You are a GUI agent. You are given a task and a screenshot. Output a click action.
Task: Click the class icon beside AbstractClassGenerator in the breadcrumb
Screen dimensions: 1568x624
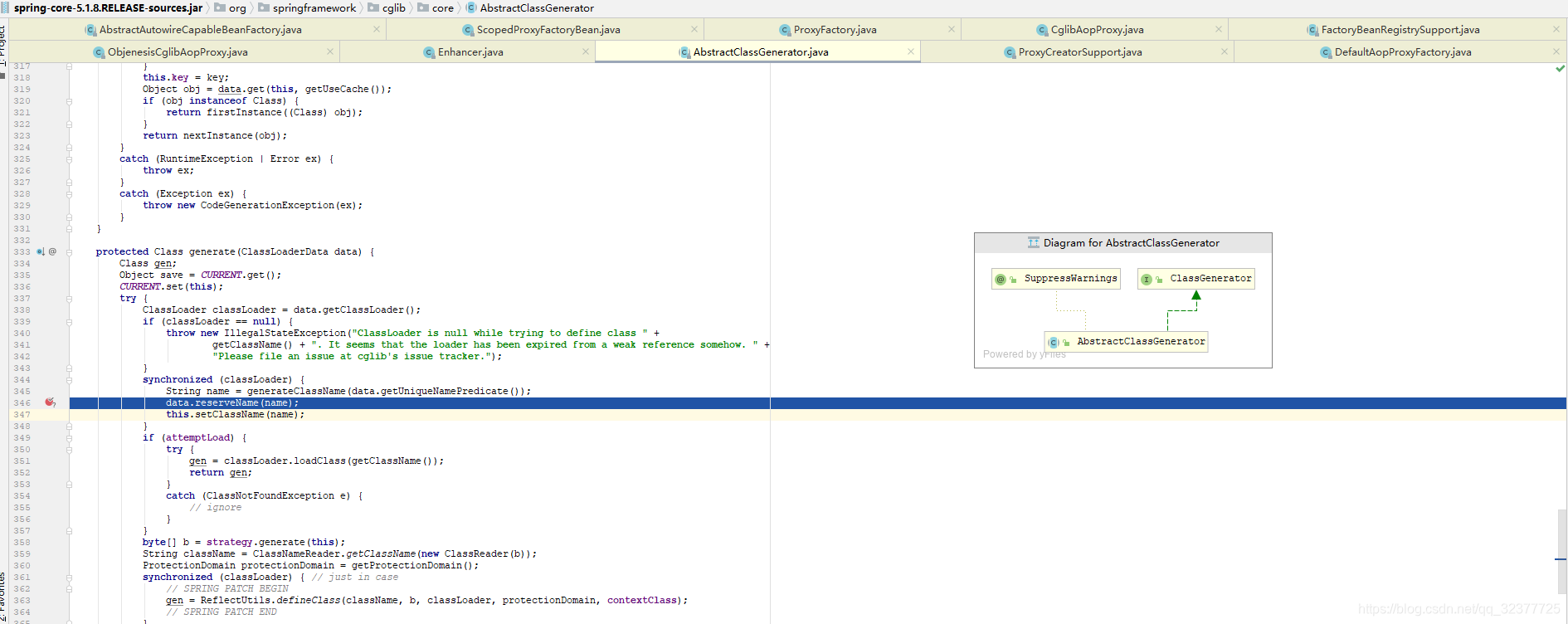point(471,7)
